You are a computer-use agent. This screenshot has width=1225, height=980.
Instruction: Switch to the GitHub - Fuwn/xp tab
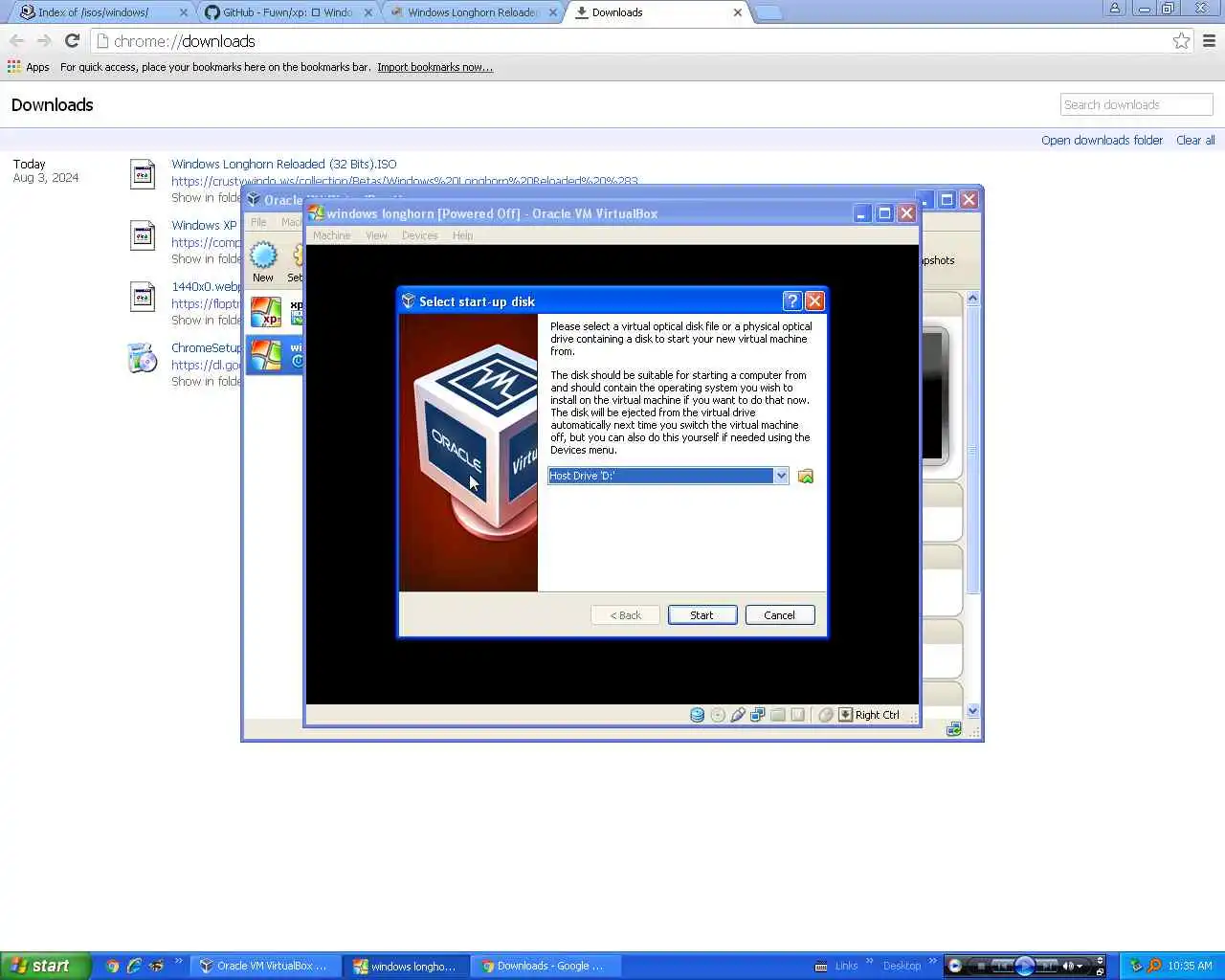pos(287,12)
